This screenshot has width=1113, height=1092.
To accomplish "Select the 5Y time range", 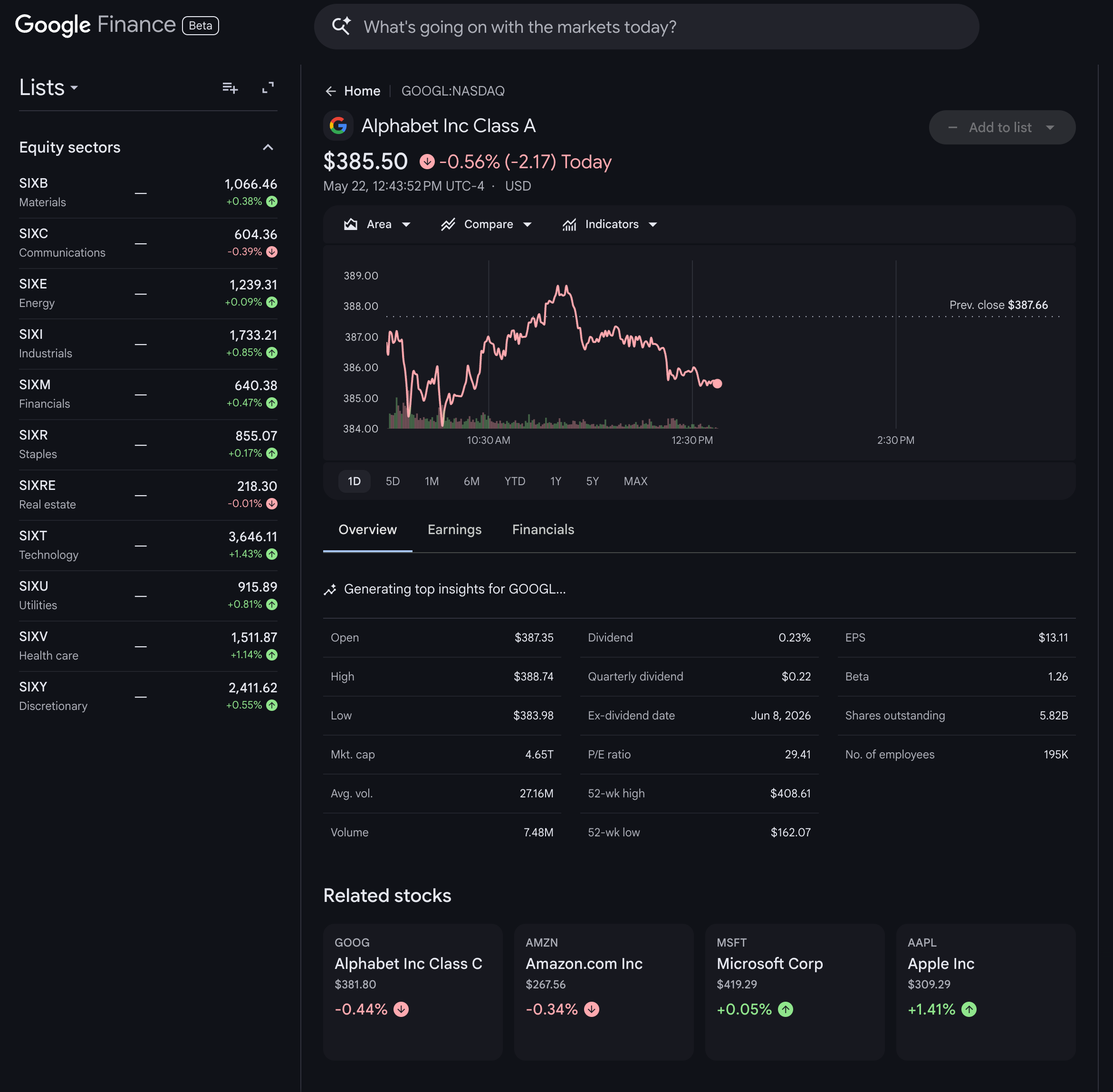I will click(x=592, y=481).
